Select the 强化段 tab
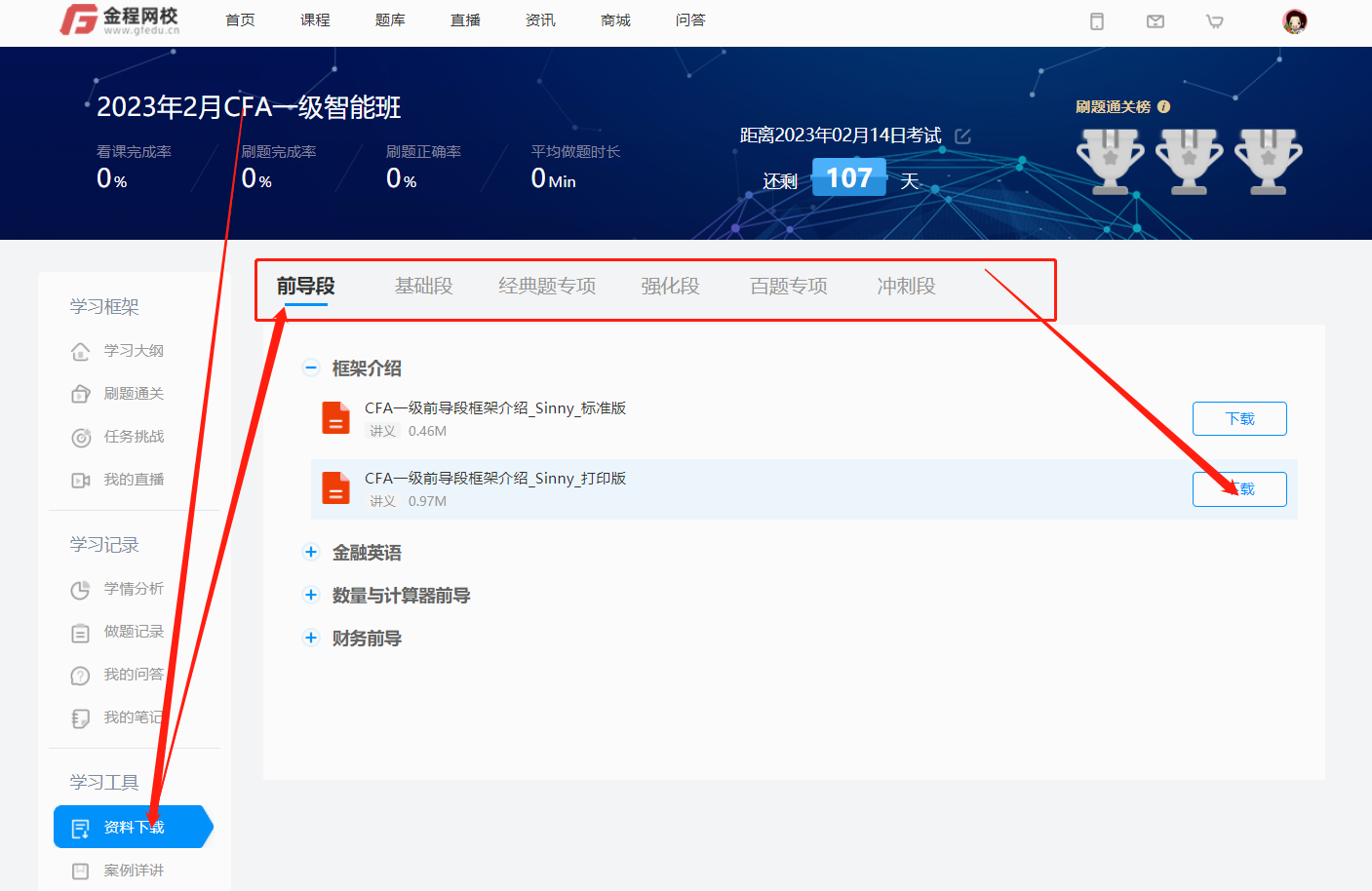The height and width of the screenshot is (891, 1372). click(x=670, y=286)
